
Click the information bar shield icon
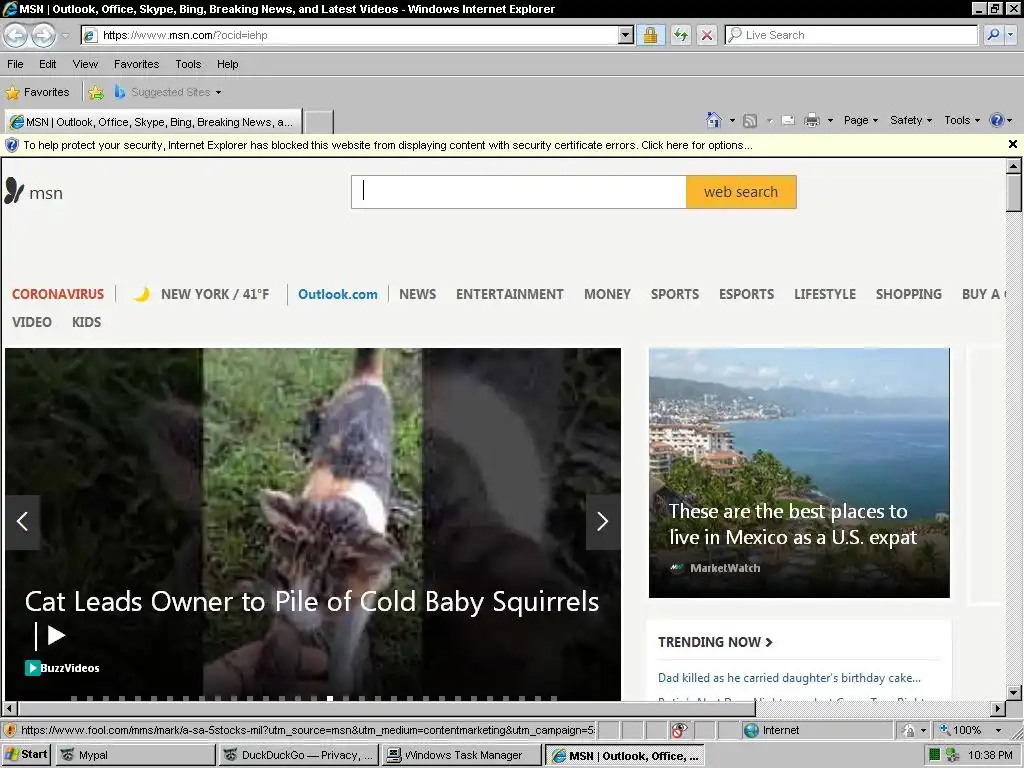[12, 145]
